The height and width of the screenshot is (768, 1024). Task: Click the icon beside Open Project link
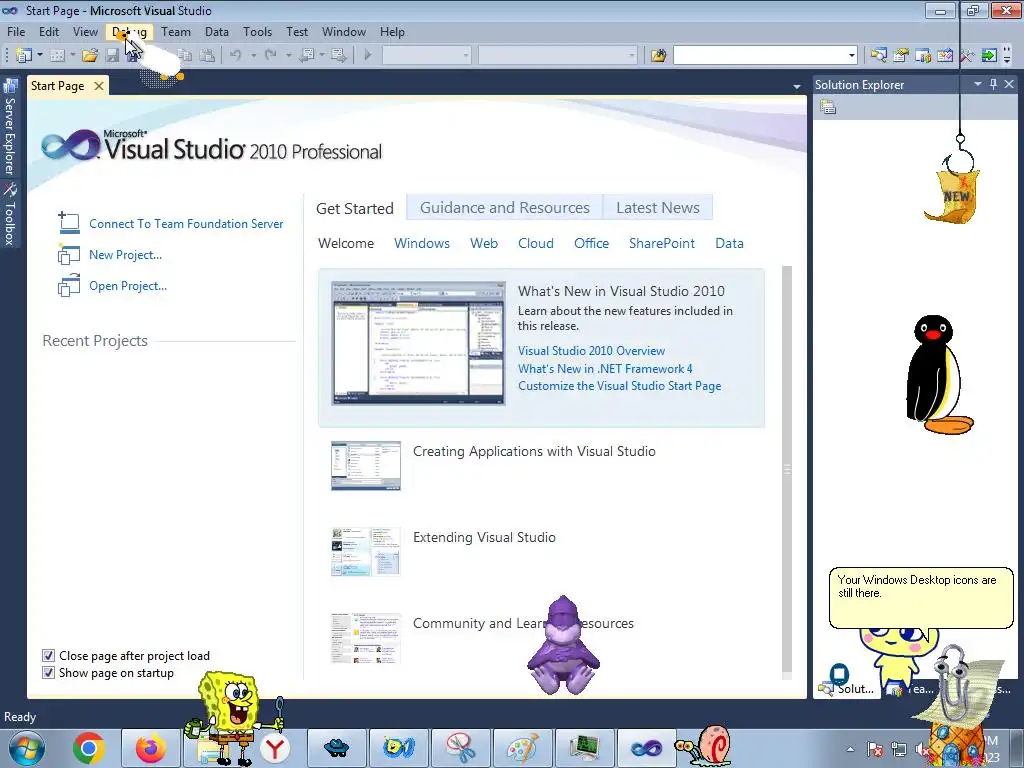click(69, 285)
